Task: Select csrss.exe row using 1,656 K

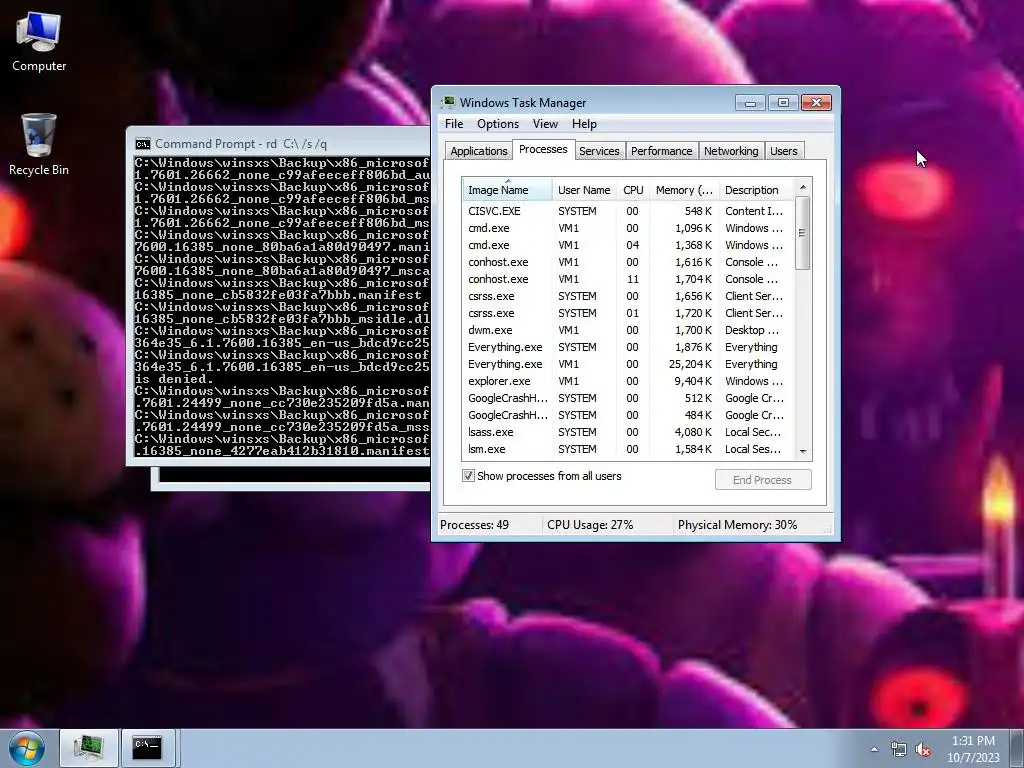Action: coord(628,296)
